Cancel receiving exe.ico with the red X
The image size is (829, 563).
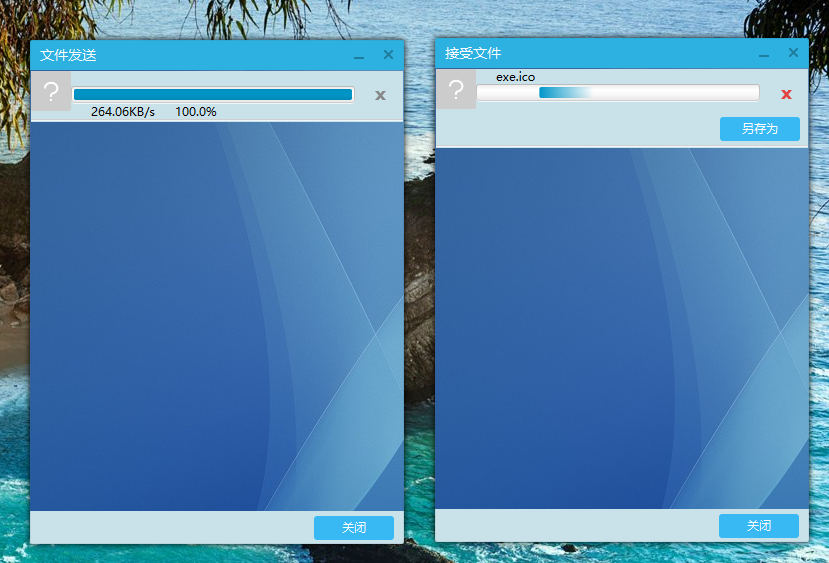(x=786, y=95)
